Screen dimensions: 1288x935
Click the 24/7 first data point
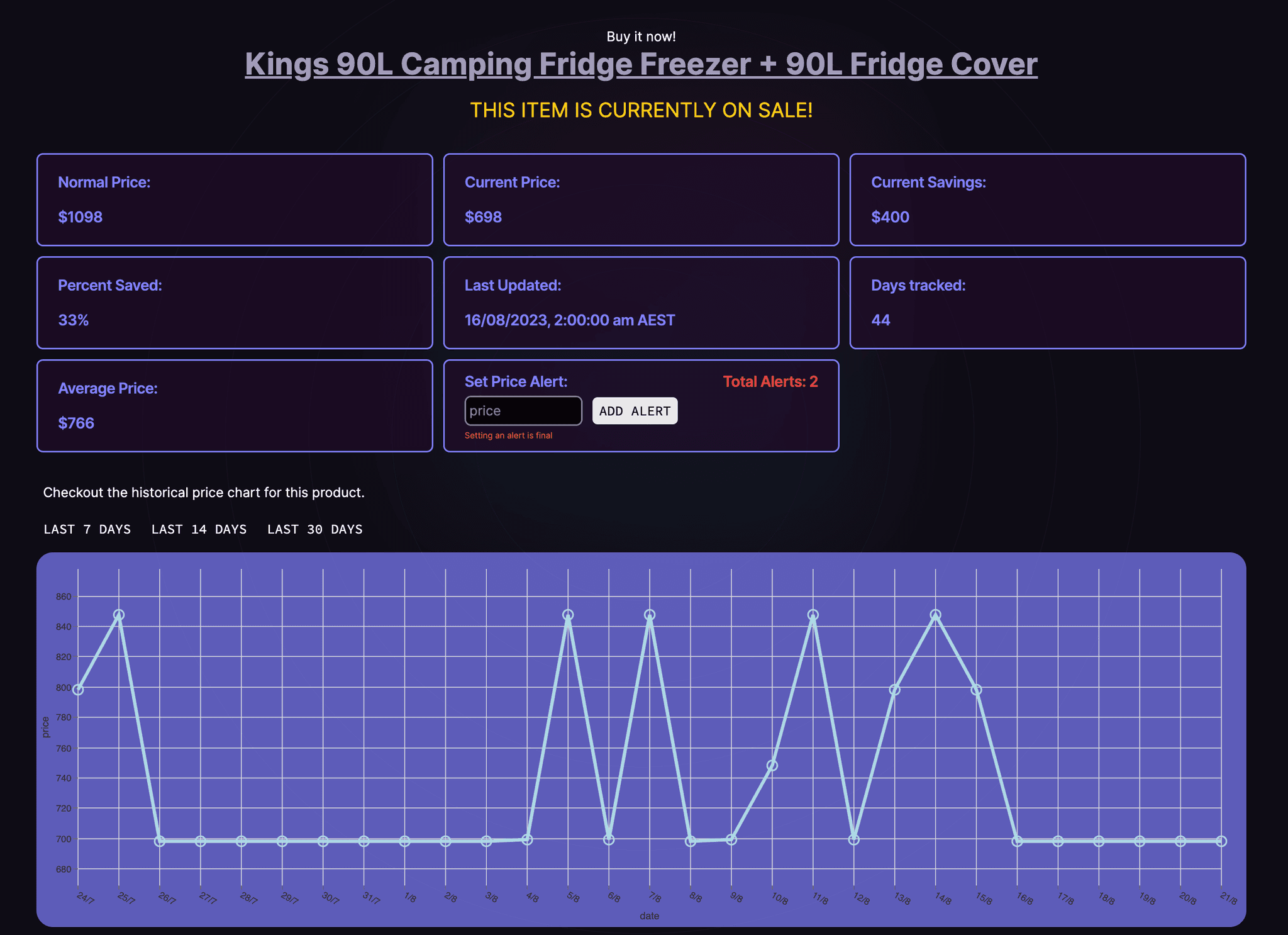point(78,690)
